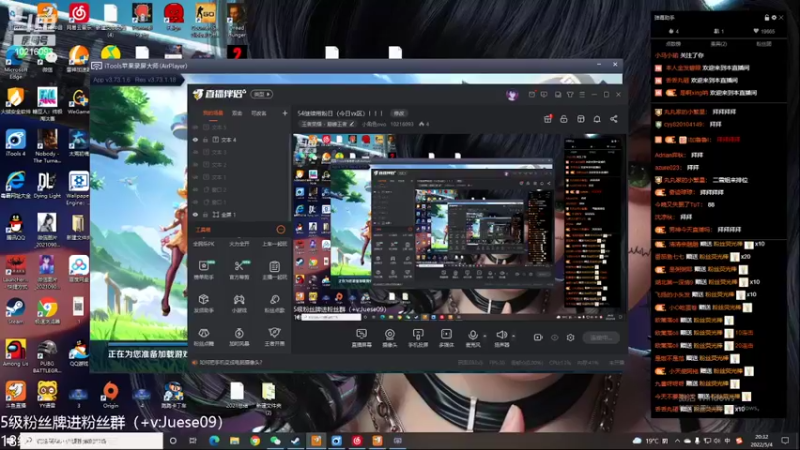Open the Windows notification center

pyautogui.click(x=785, y=440)
